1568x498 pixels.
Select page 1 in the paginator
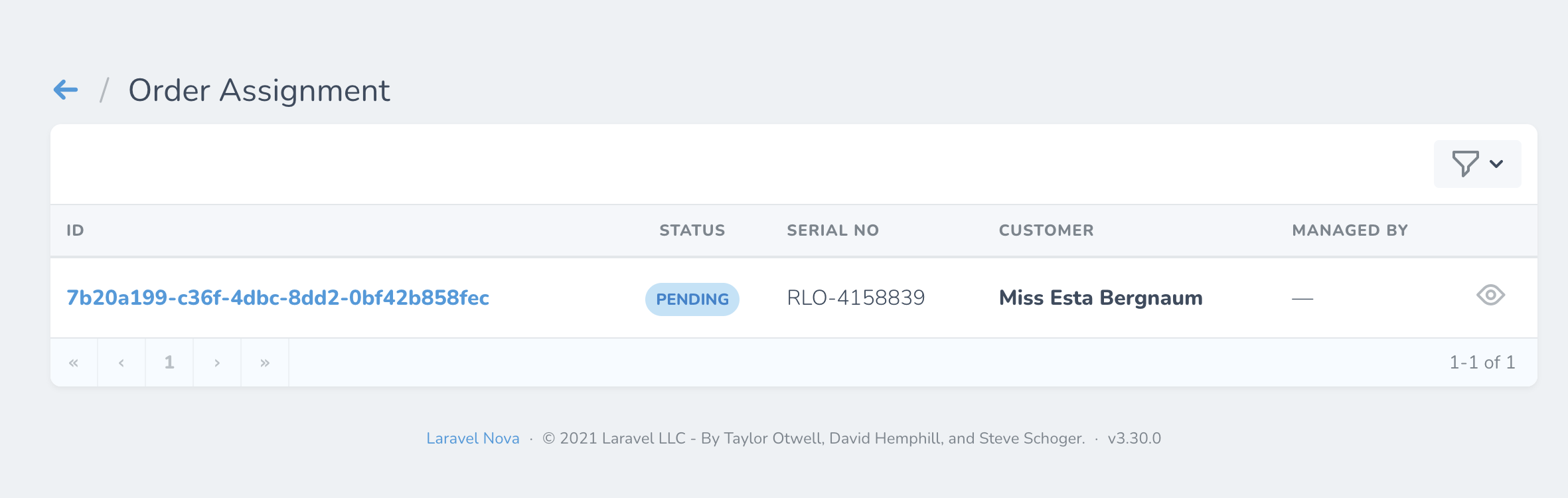169,362
